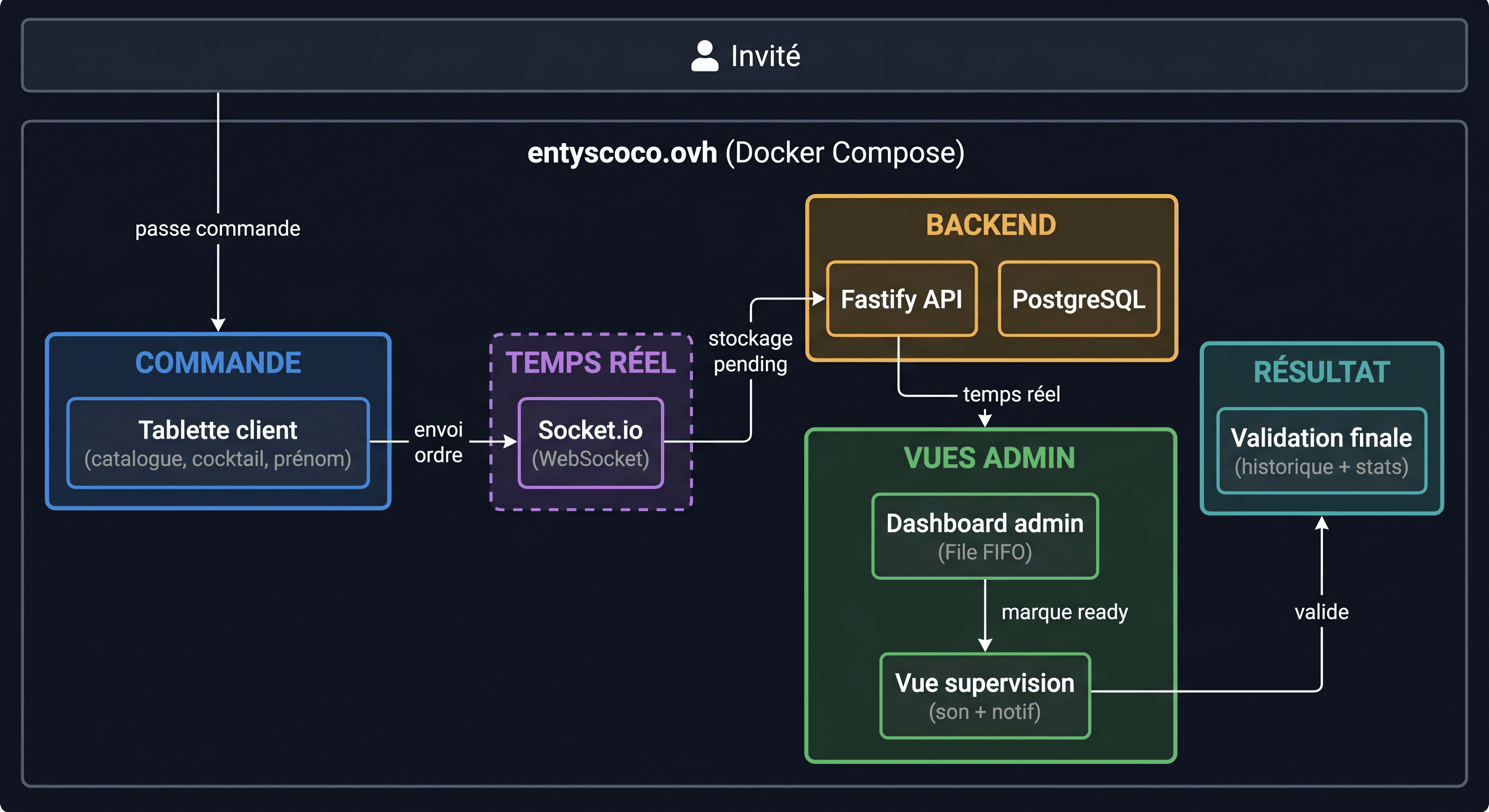
Task: Click the Validation finale box
Action: [x=1321, y=451]
